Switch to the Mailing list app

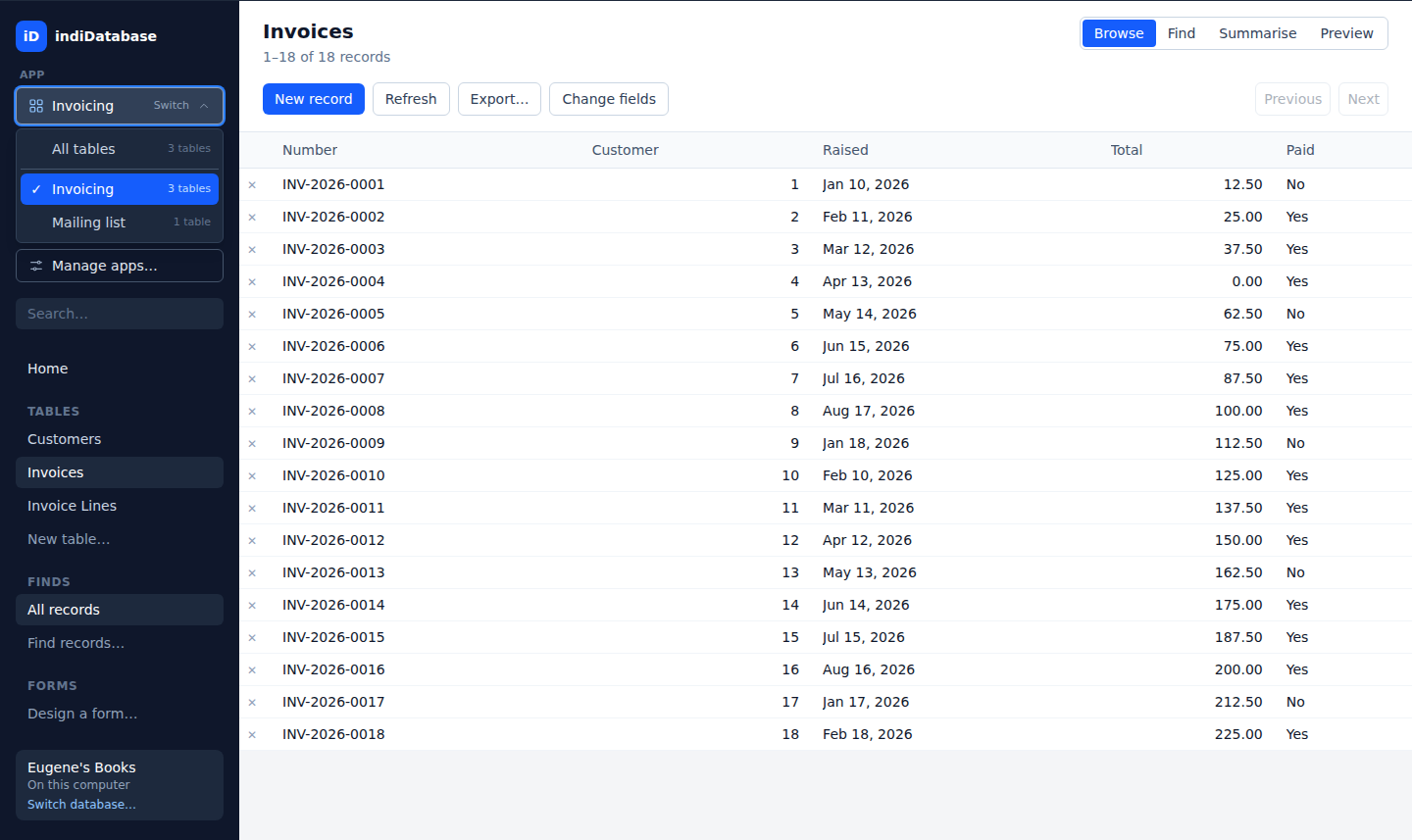120,222
